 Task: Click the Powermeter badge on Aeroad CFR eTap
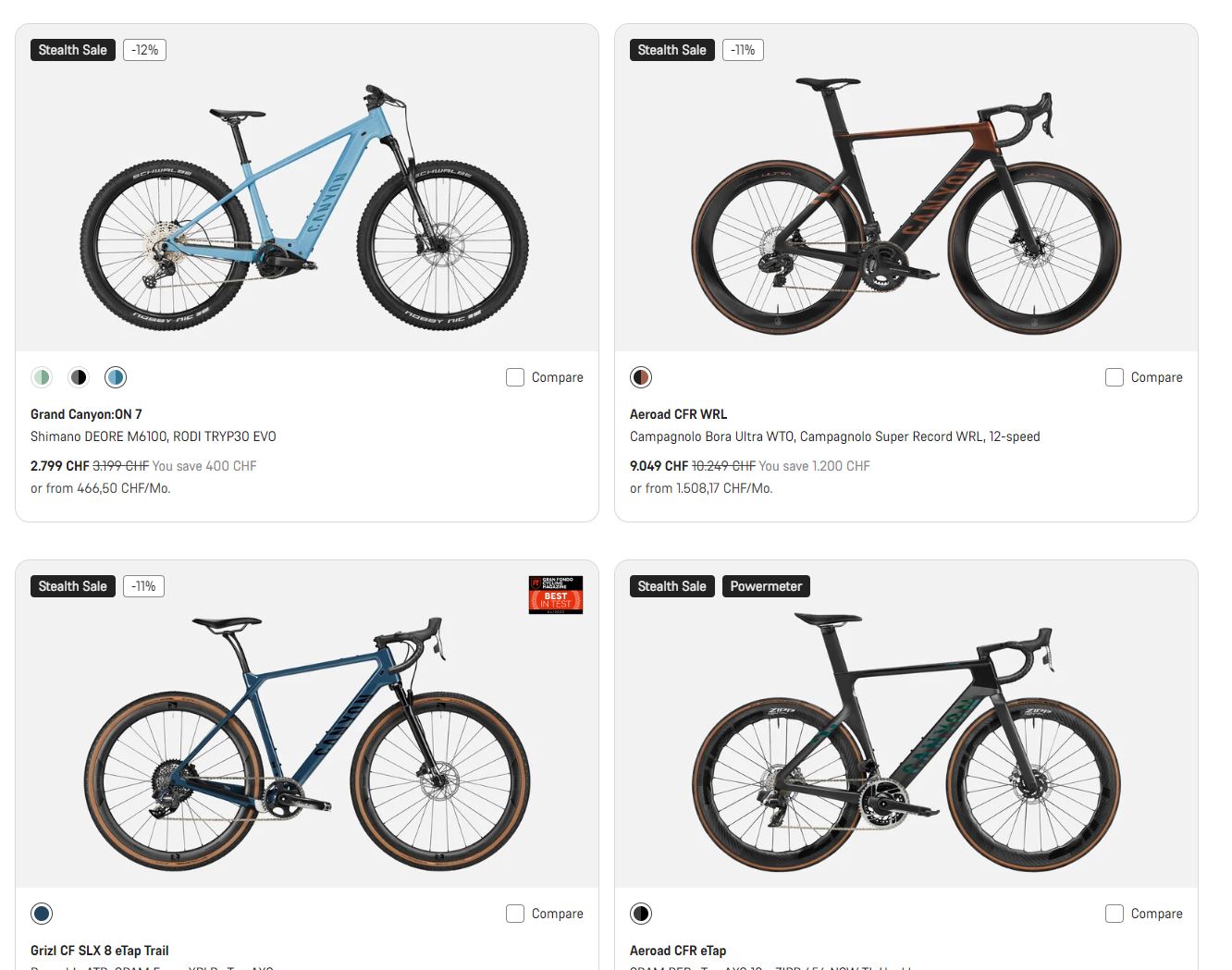click(x=766, y=586)
